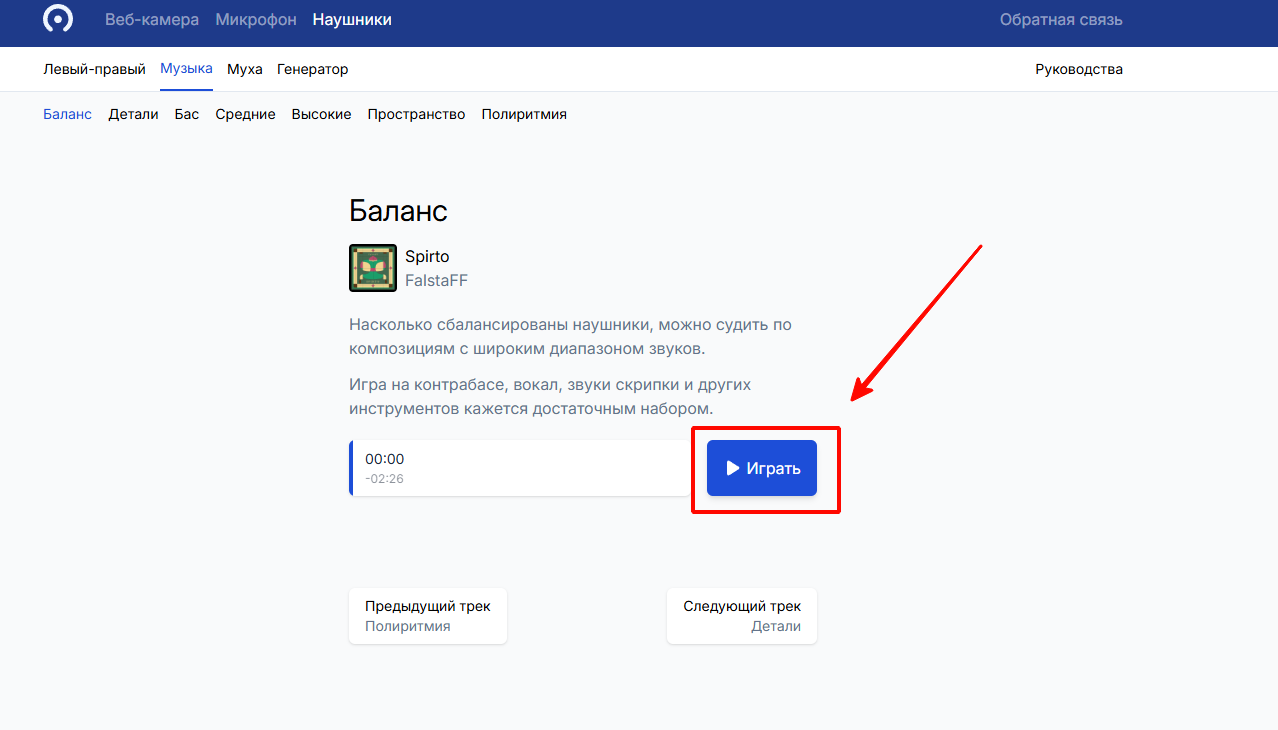Select the Полиритмия sub-tab
The image size is (1278, 730).
tap(524, 114)
